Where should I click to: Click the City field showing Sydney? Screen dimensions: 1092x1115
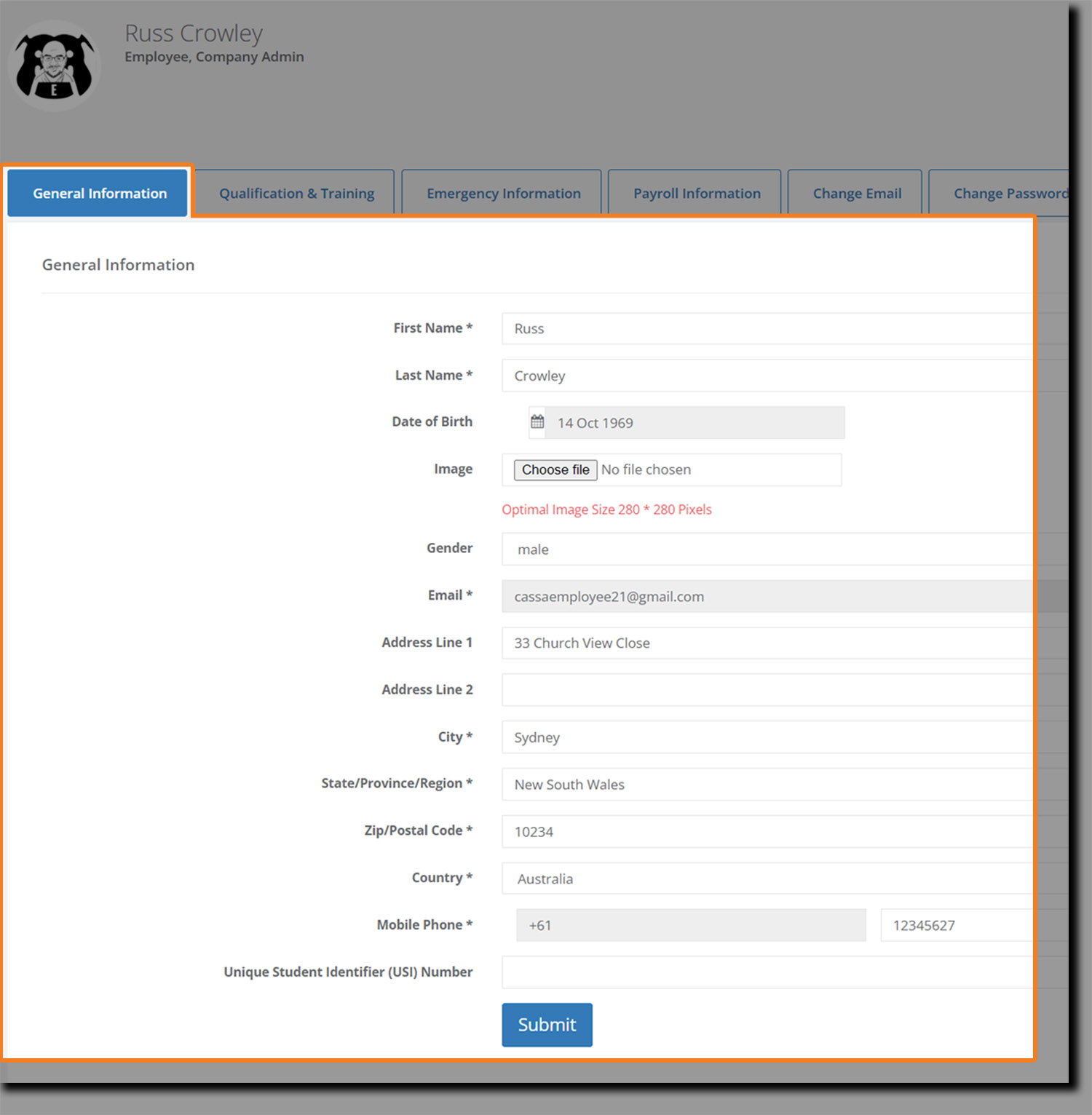click(785, 737)
